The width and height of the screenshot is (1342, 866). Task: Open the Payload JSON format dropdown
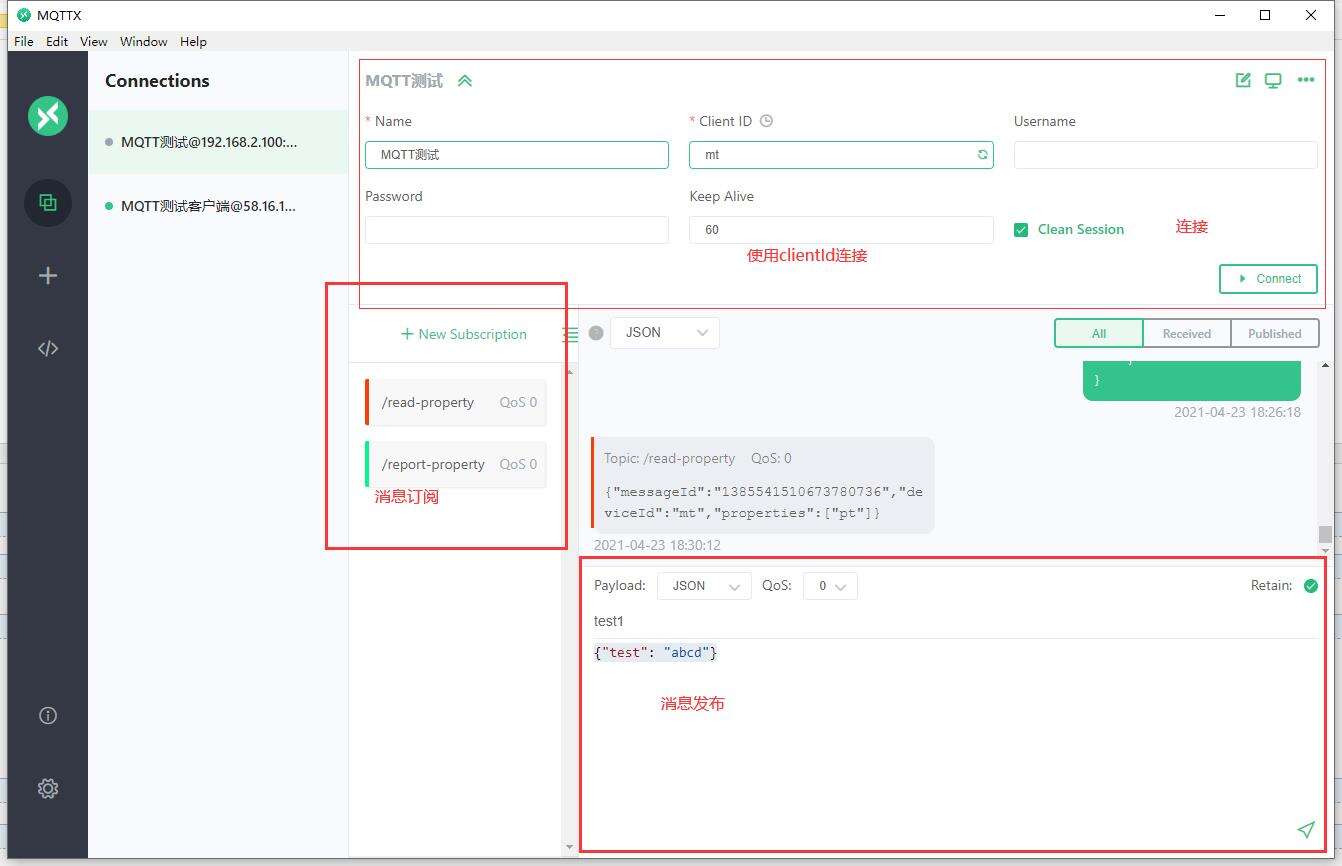pyautogui.click(x=704, y=586)
